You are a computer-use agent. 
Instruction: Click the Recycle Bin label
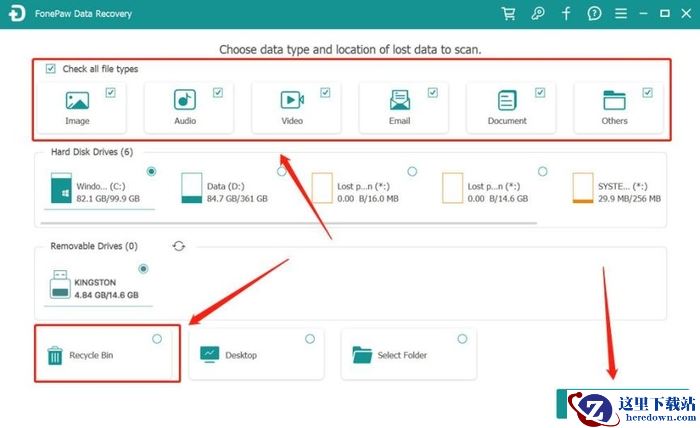91,355
